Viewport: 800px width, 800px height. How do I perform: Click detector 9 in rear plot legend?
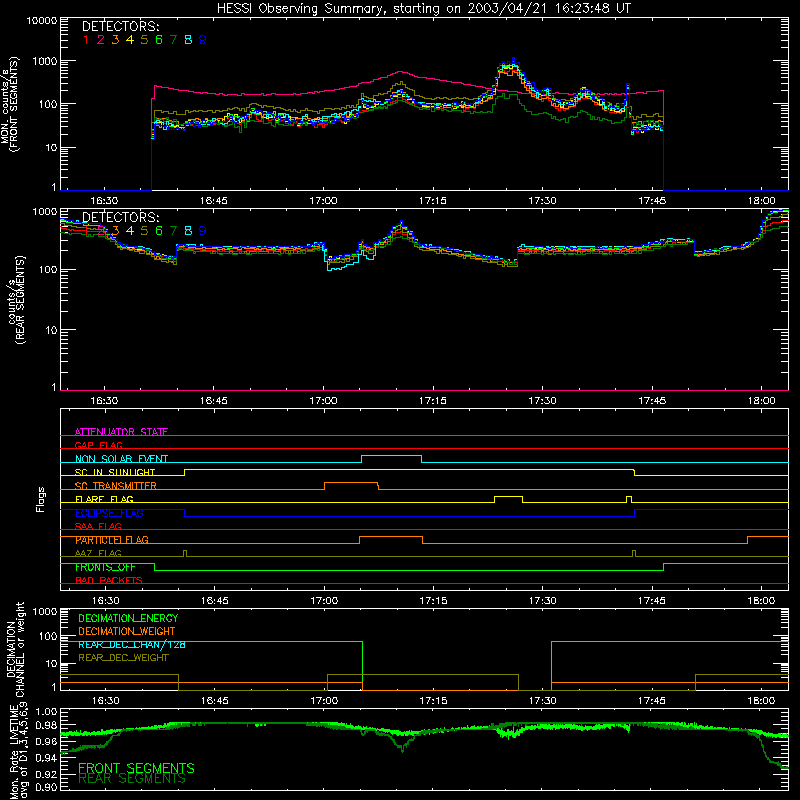pyautogui.click(x=203, y=231)
